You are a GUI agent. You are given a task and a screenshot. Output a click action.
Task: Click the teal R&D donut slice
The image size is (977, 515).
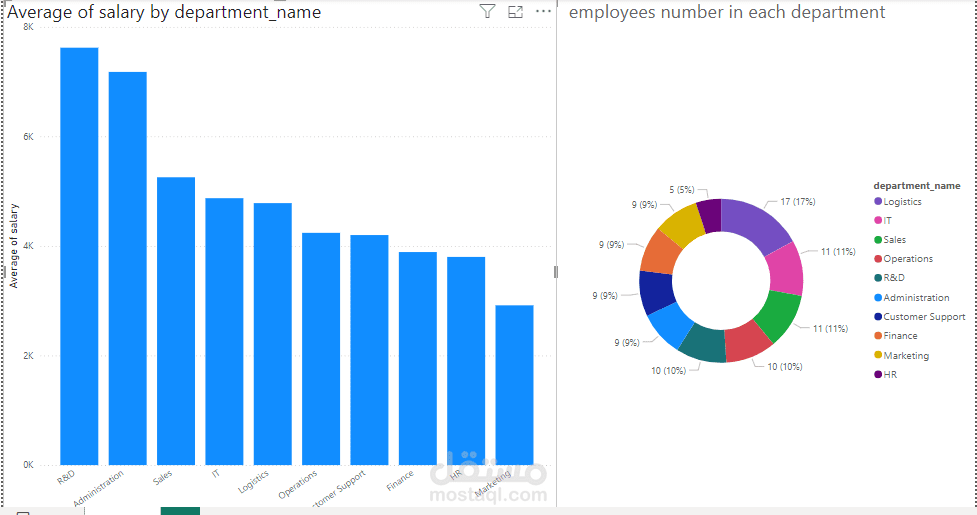coord(704,344)
